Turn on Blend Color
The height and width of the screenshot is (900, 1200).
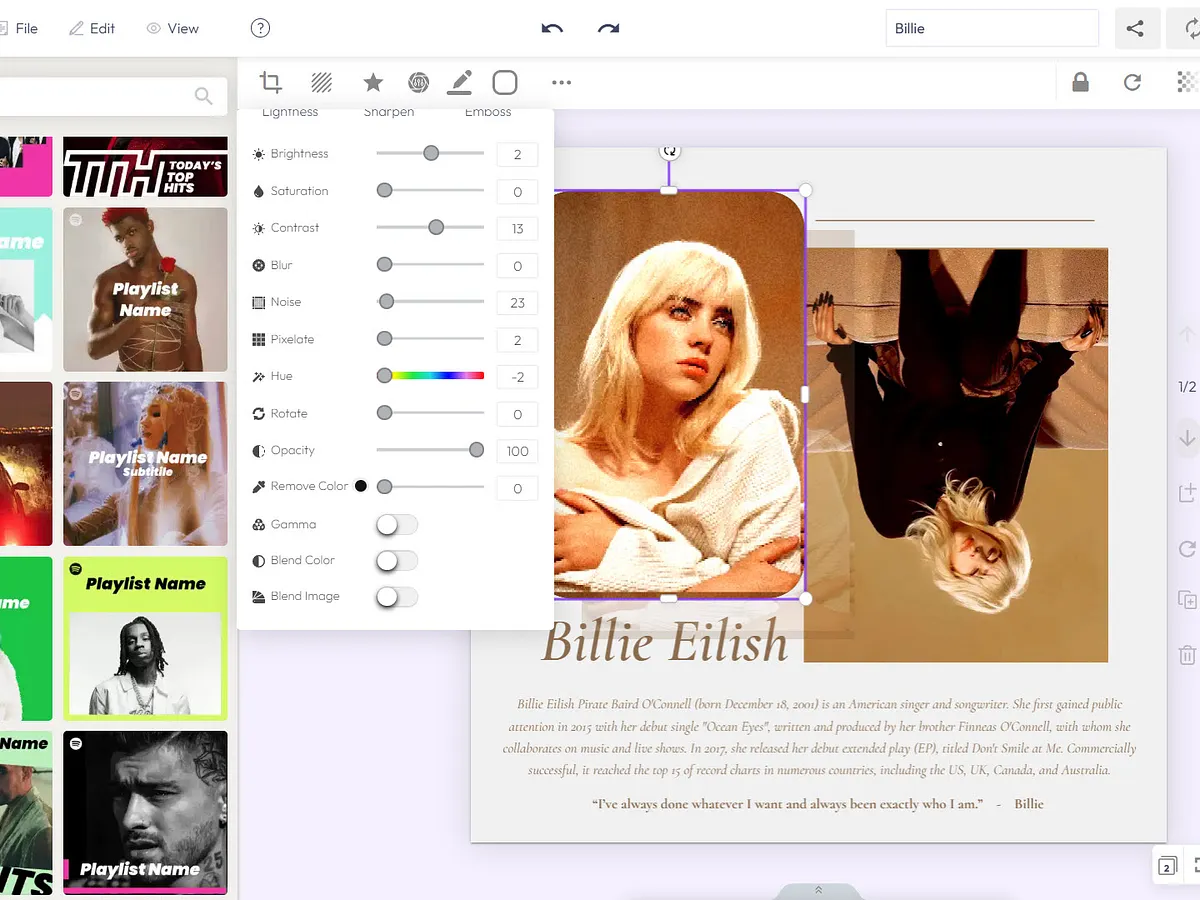[396, 560]
